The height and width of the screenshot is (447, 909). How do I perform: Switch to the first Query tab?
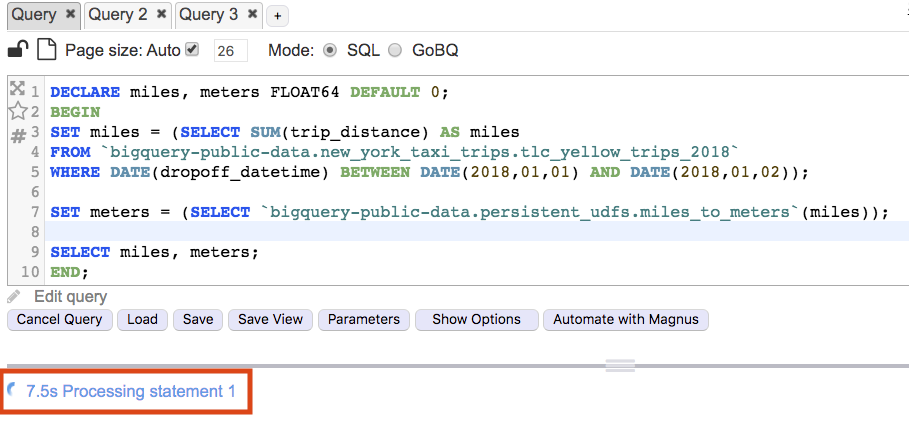click(34, 14)
